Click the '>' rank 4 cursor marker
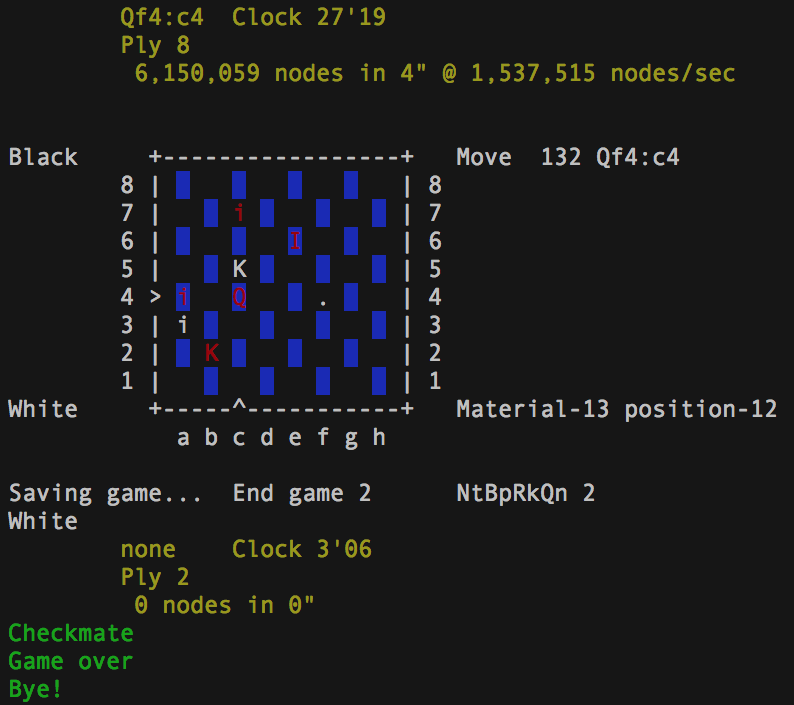The image size is (794, 705). [x=155, y=297]
